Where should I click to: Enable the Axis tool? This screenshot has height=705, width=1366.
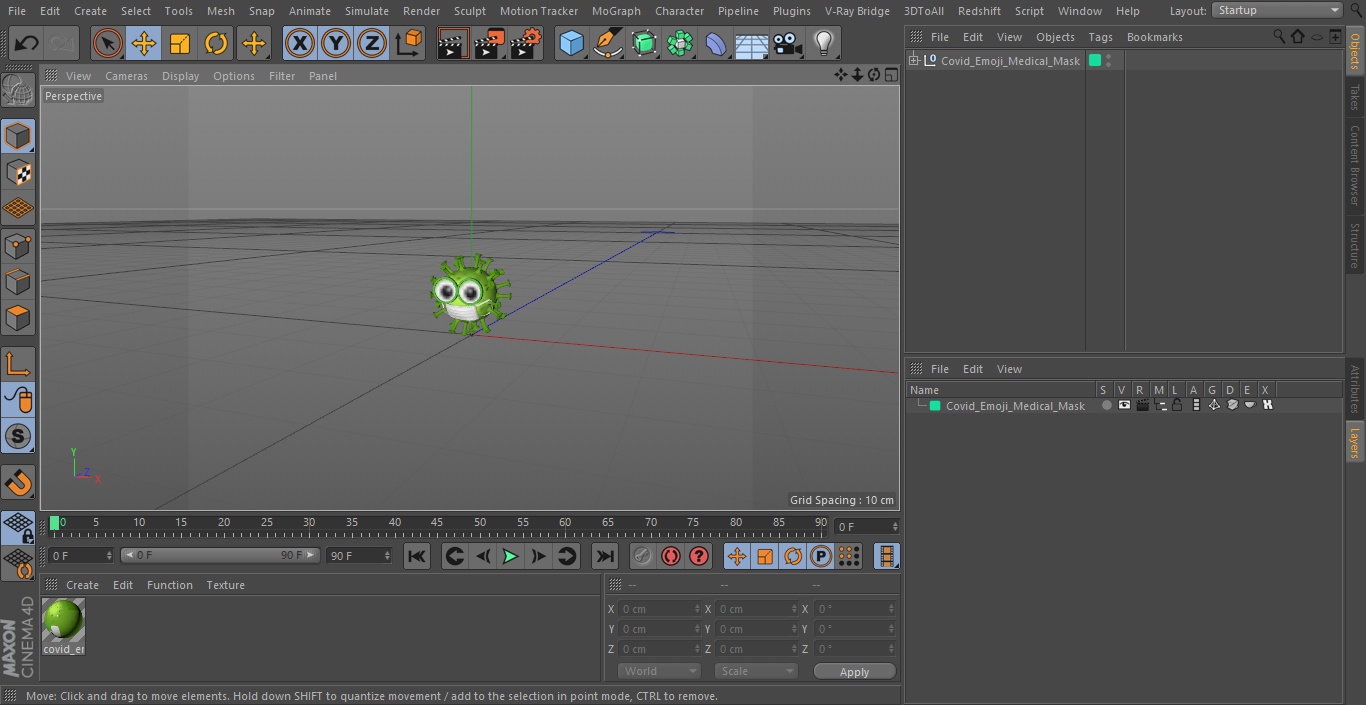[x=19, y=363]
